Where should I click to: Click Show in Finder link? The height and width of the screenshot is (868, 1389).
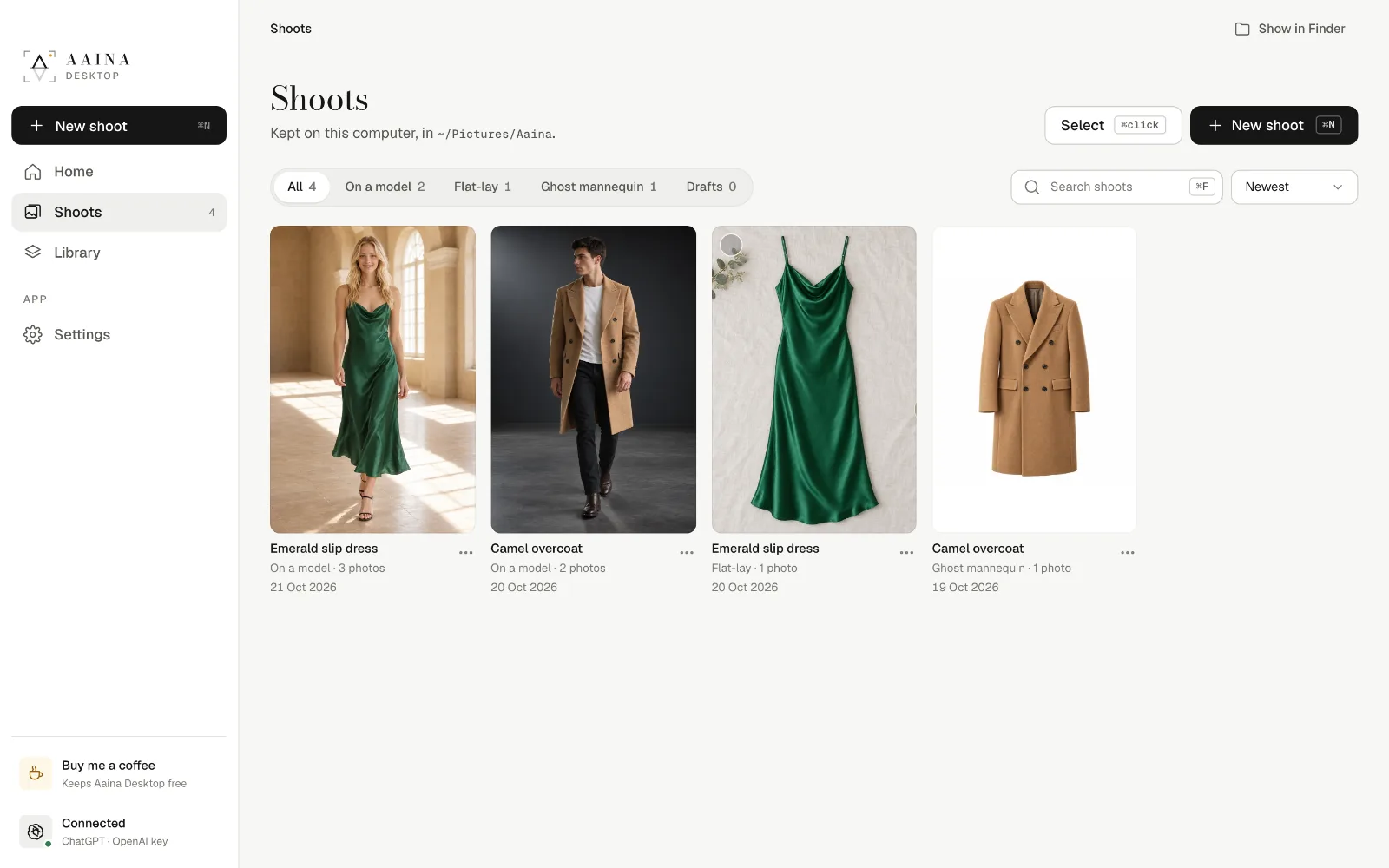tap(1290, 29)
